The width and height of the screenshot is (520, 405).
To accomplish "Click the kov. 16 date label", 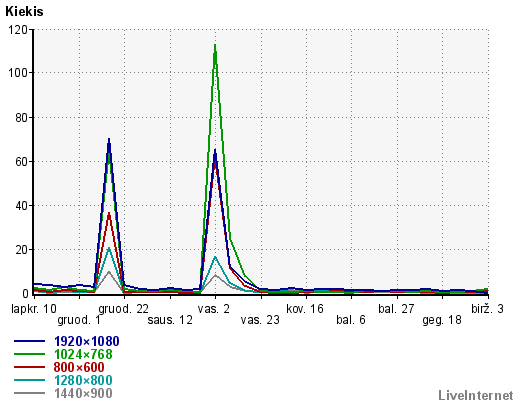I will click(305, 309).
